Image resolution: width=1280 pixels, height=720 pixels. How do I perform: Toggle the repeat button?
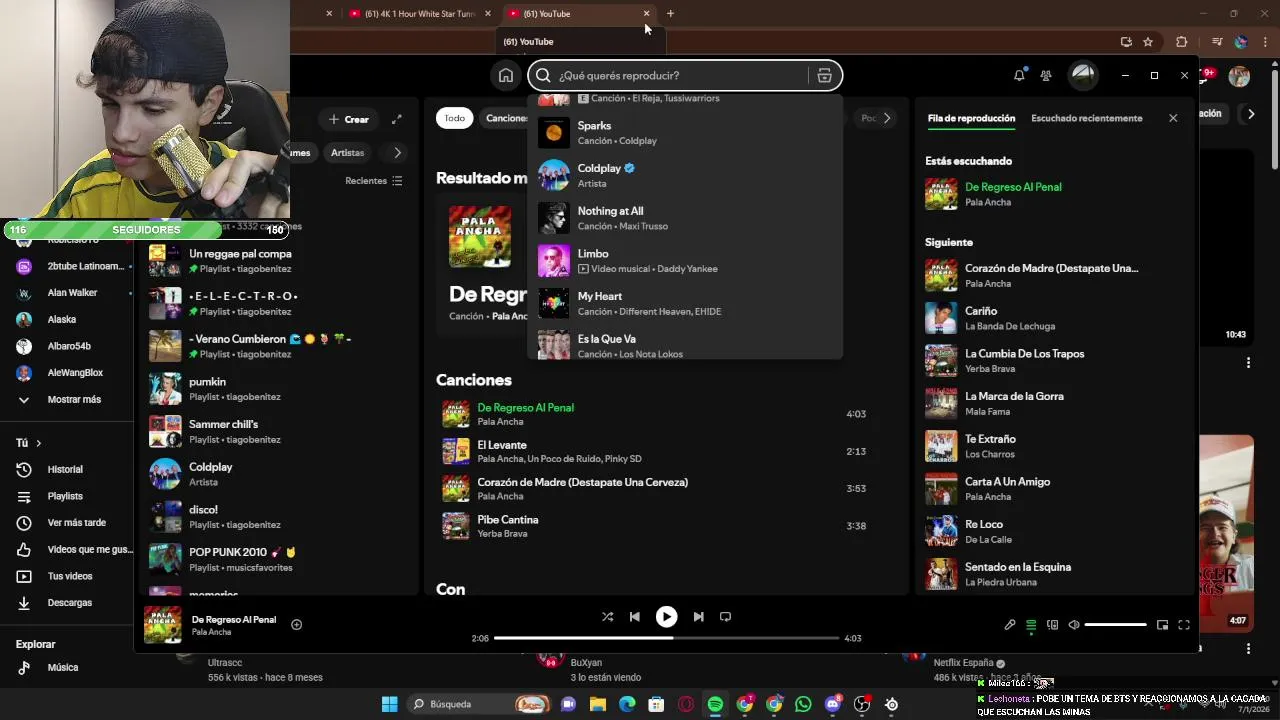click(x=726, y=617)
